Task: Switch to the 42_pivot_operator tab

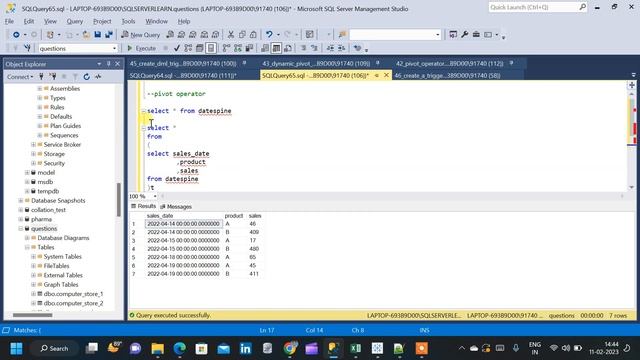Action: pos(450,64)
